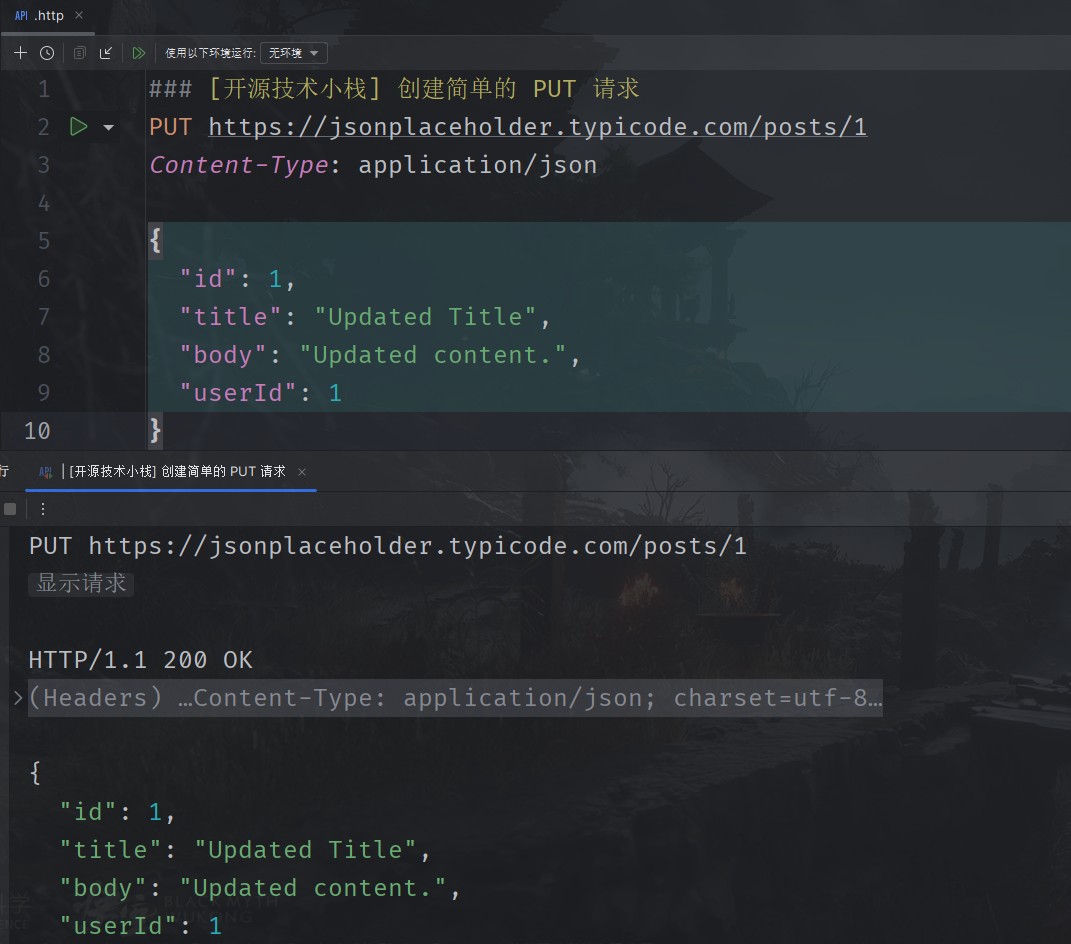The width and height of the screenshot is (1071, 944).
Task: Add a new request with plus icon
Action: (20, 53)
